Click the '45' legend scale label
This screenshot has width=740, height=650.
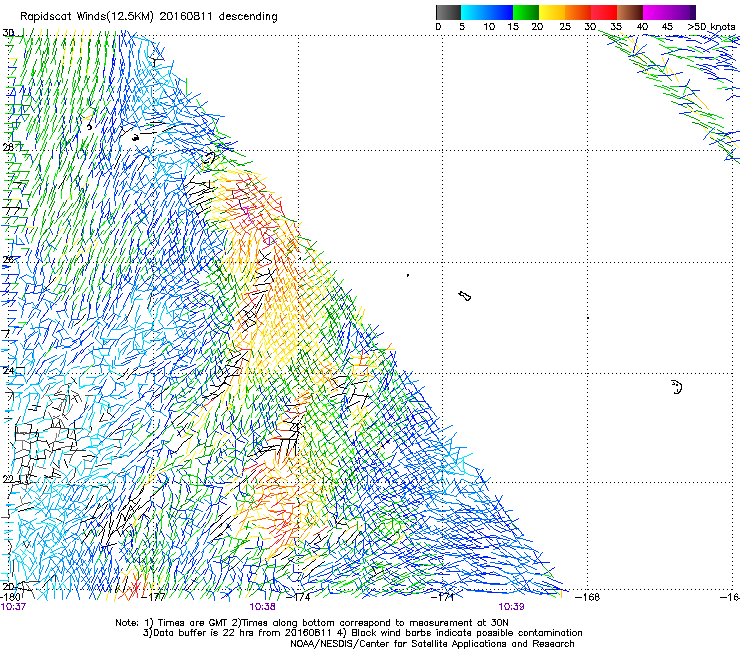tap(667, 27)
